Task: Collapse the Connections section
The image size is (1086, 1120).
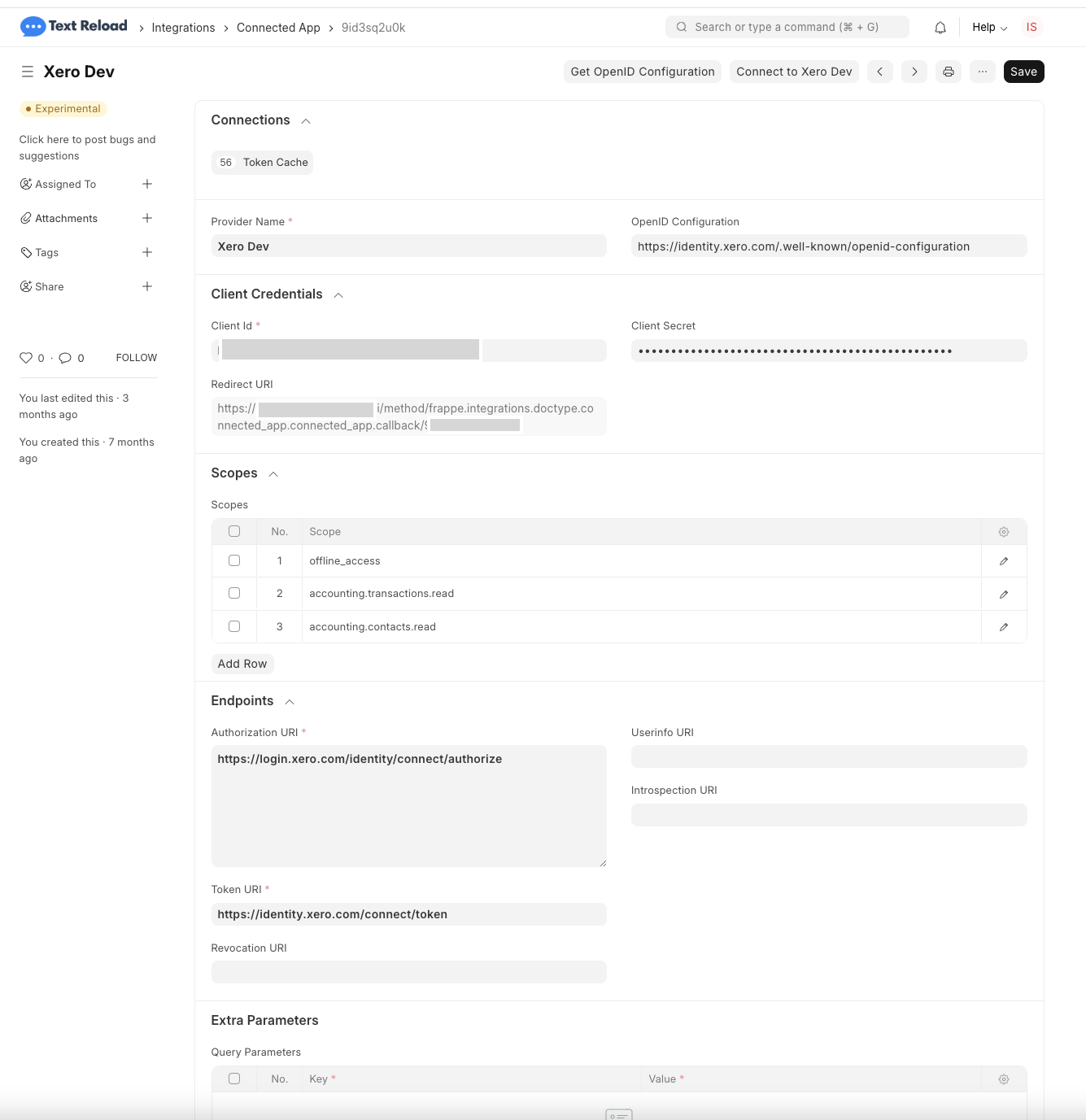Action: click(306, 121)
